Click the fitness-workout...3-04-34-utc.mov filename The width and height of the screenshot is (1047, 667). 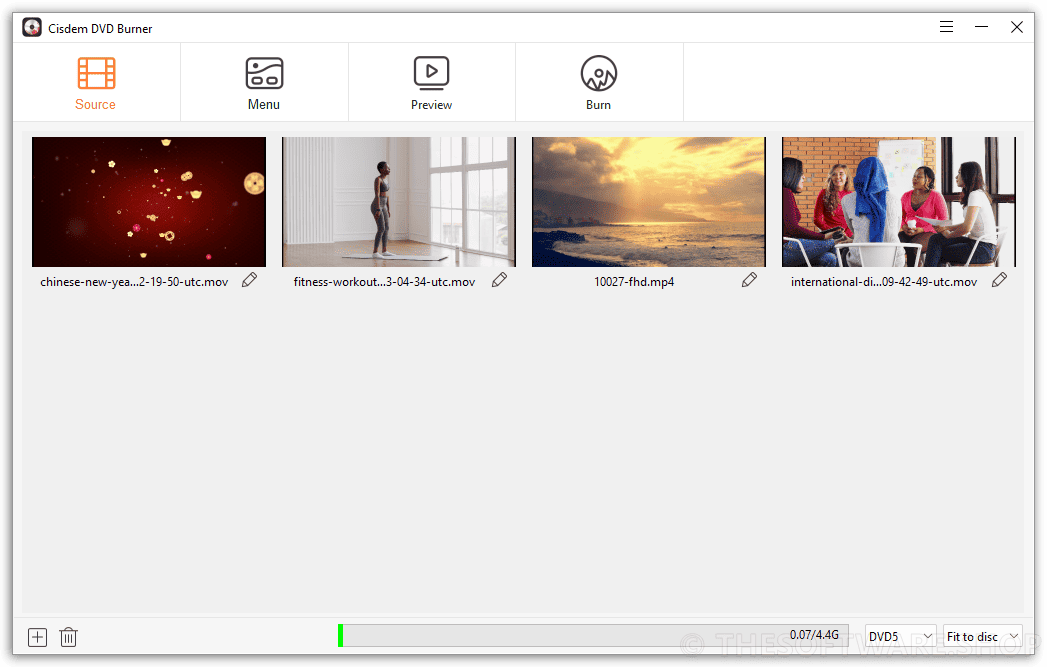[x=385, y=282]
